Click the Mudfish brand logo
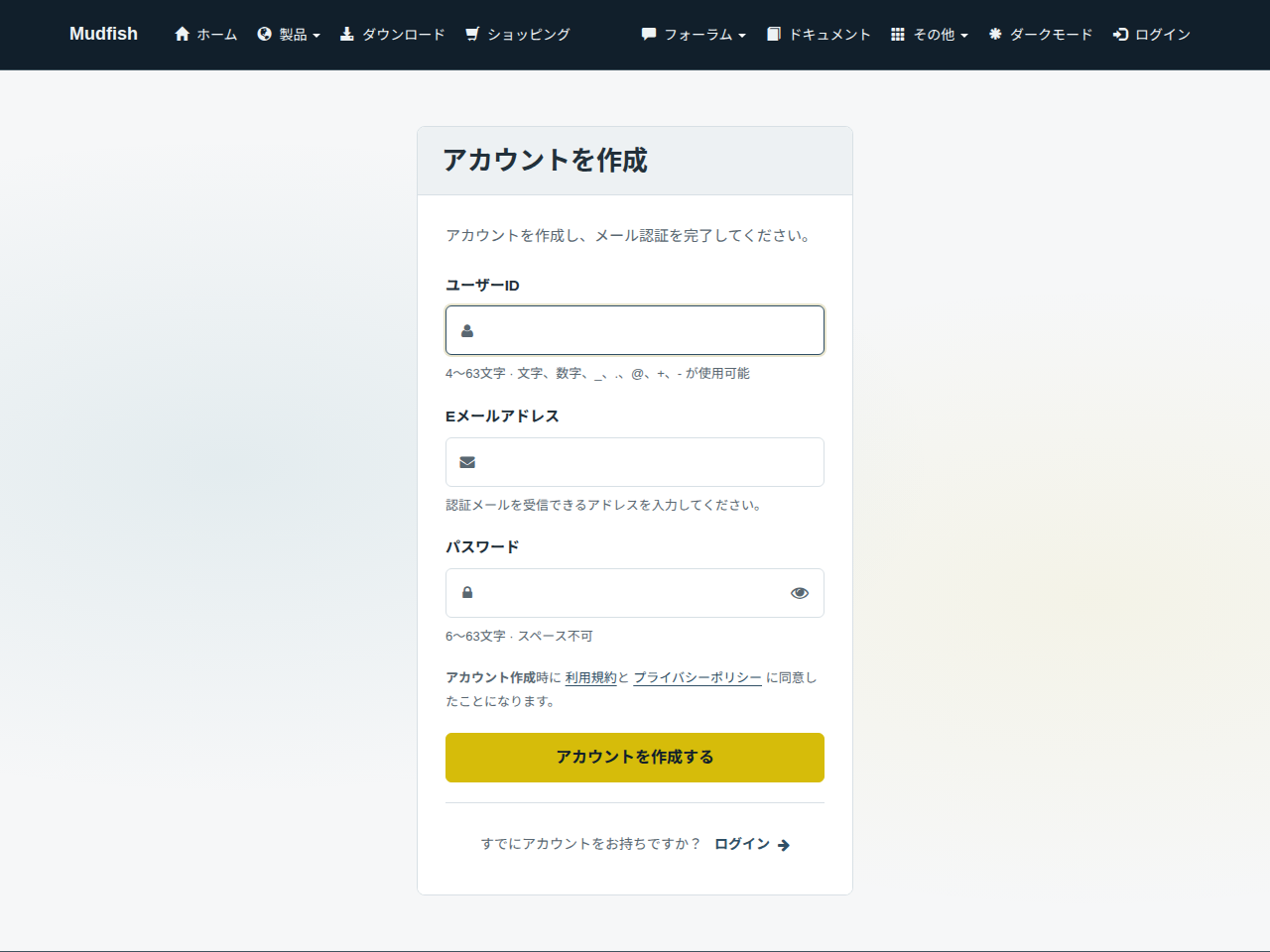Viewport: 1270px width, 952px height. click(x=103, y=34)
